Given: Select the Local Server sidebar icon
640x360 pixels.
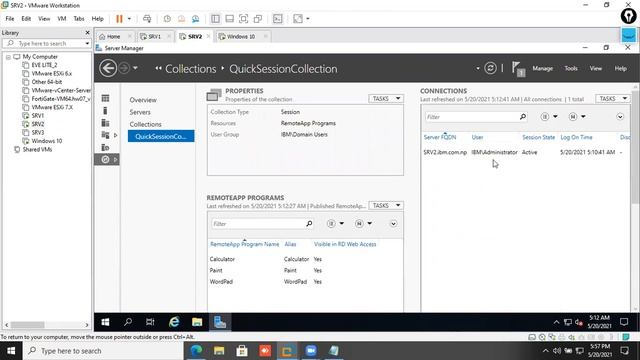Looking at the screenshot, I should (x=105, y=111).
